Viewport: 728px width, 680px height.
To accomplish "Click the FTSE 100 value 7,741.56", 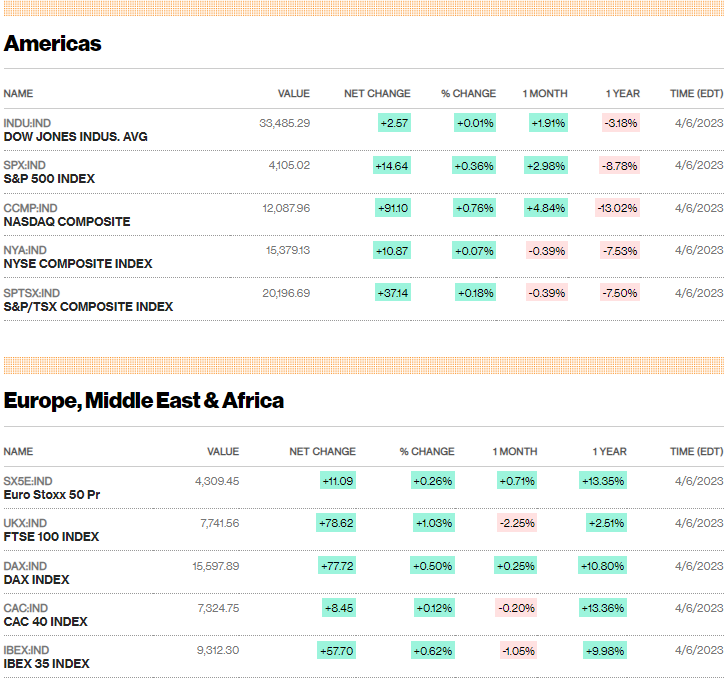I will pyautogui.click(x=220, y=523).
